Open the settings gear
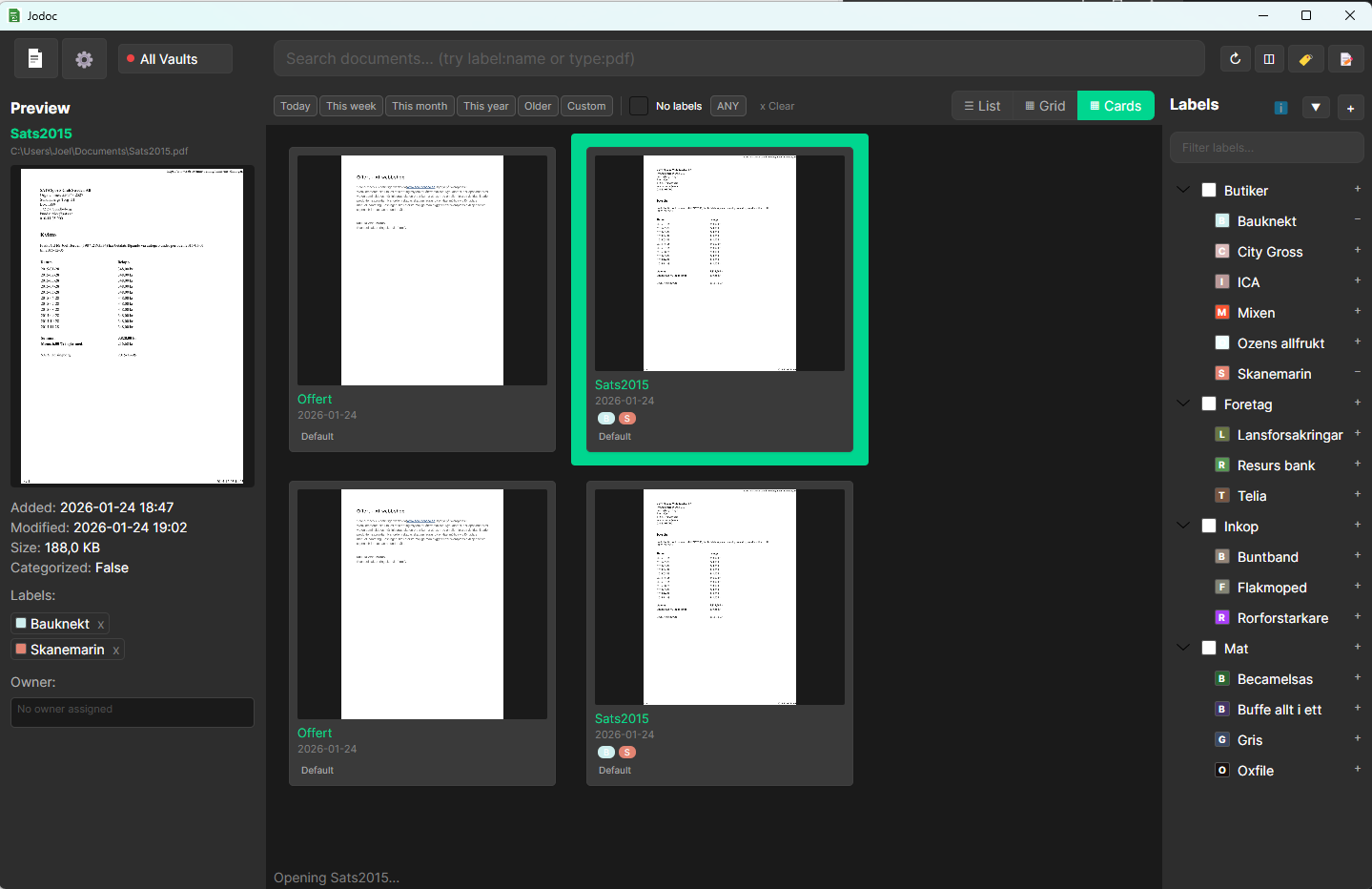Viewport: 1372px width, 889px height. [x=84, y=58]
